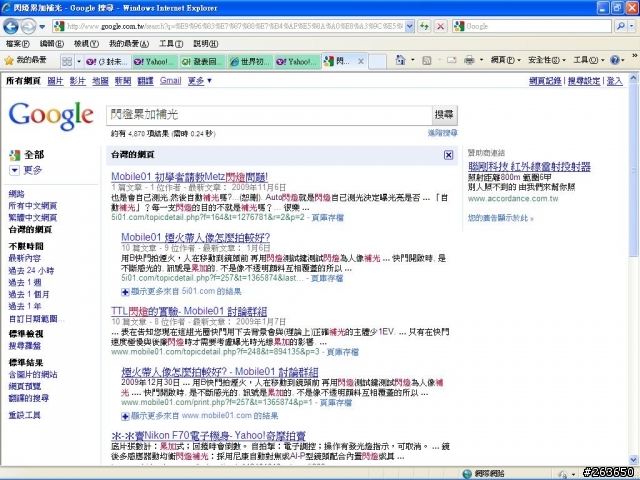
Task: Switch to the 世界初... tab
Action: (x=251, y=62)
